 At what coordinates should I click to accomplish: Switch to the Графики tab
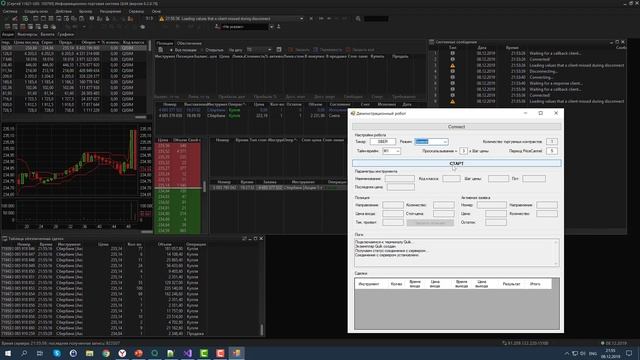tap(66, 35)
